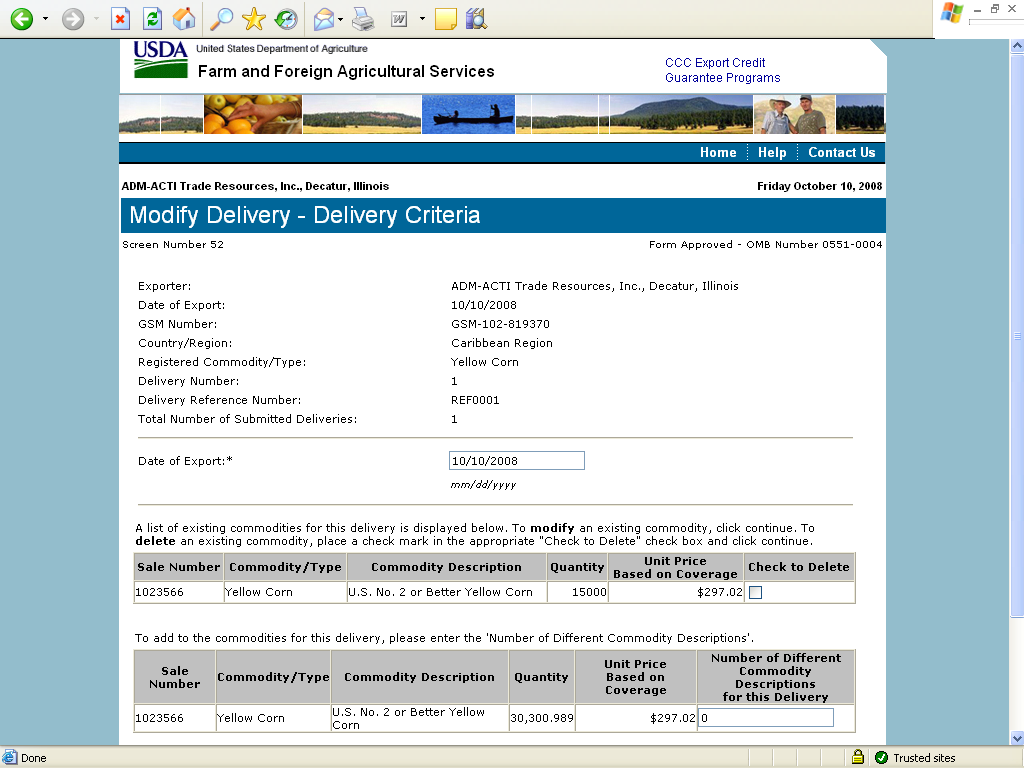Click the vertical scrollbar up arrow
Image resolution: width=1024 pixels, height=768 pixels.
[x=1017, y=46]
